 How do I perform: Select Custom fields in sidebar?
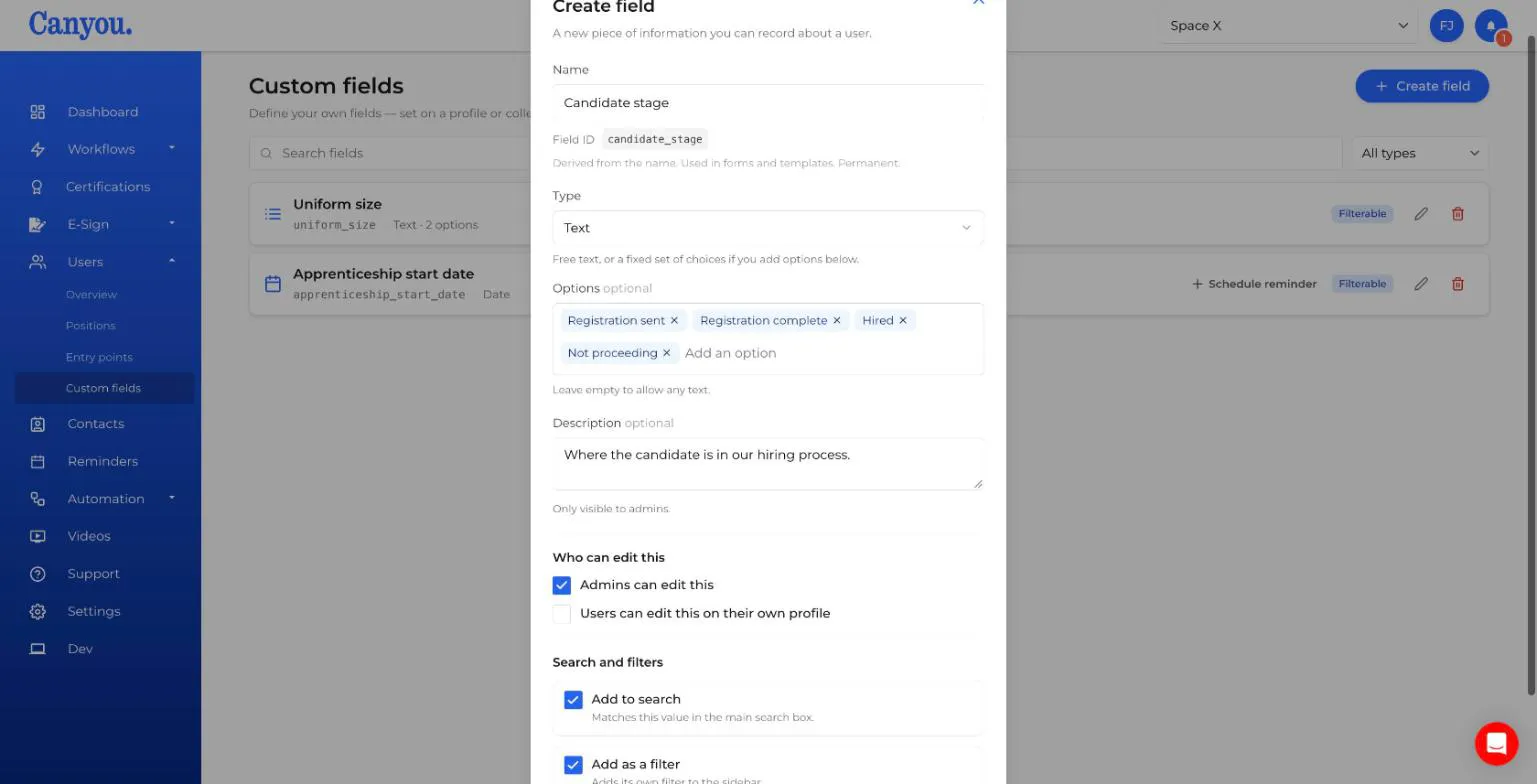(105, 388)
